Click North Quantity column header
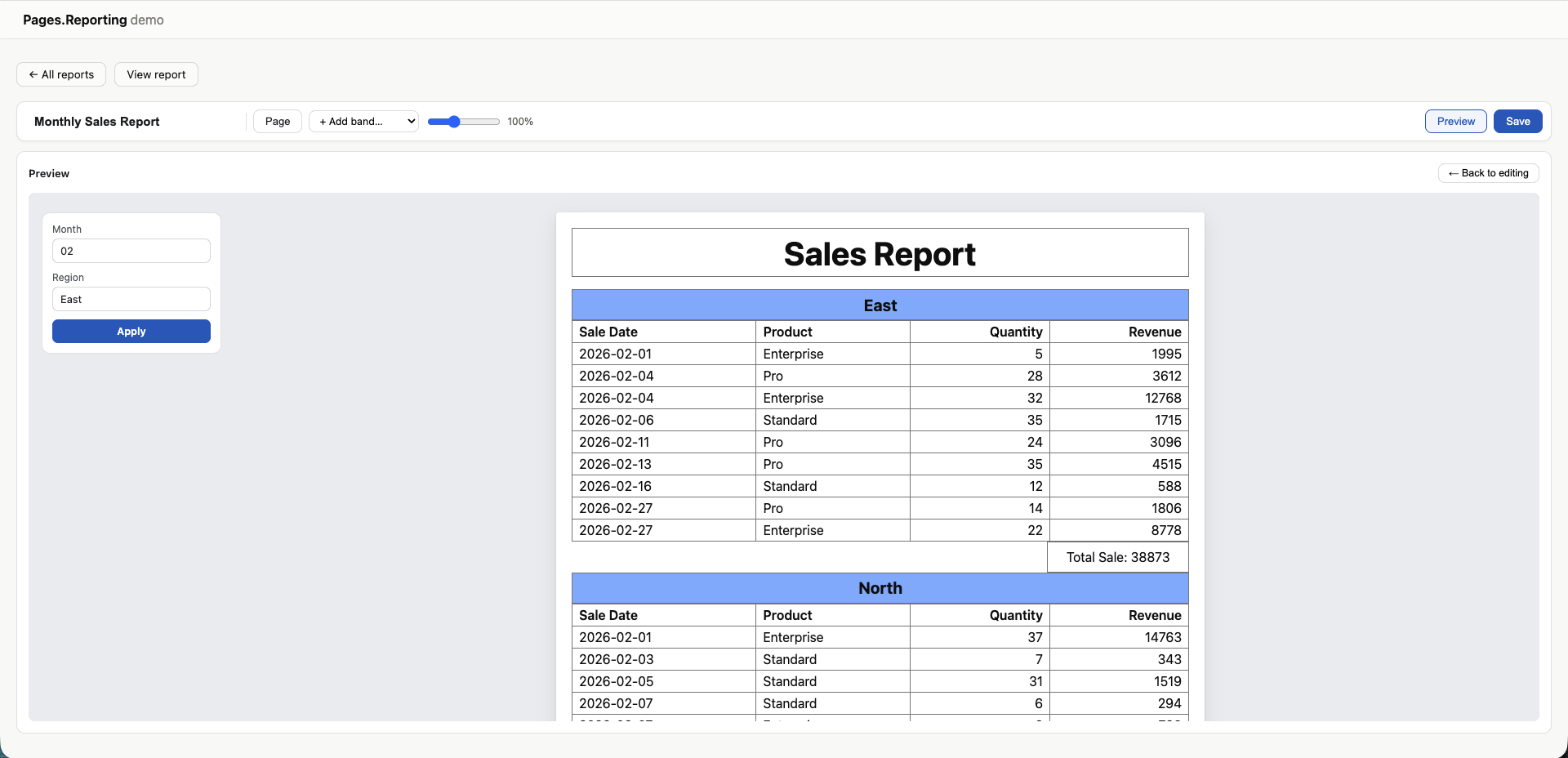This screenshot has width=1568, height=758. click(980, 615)
